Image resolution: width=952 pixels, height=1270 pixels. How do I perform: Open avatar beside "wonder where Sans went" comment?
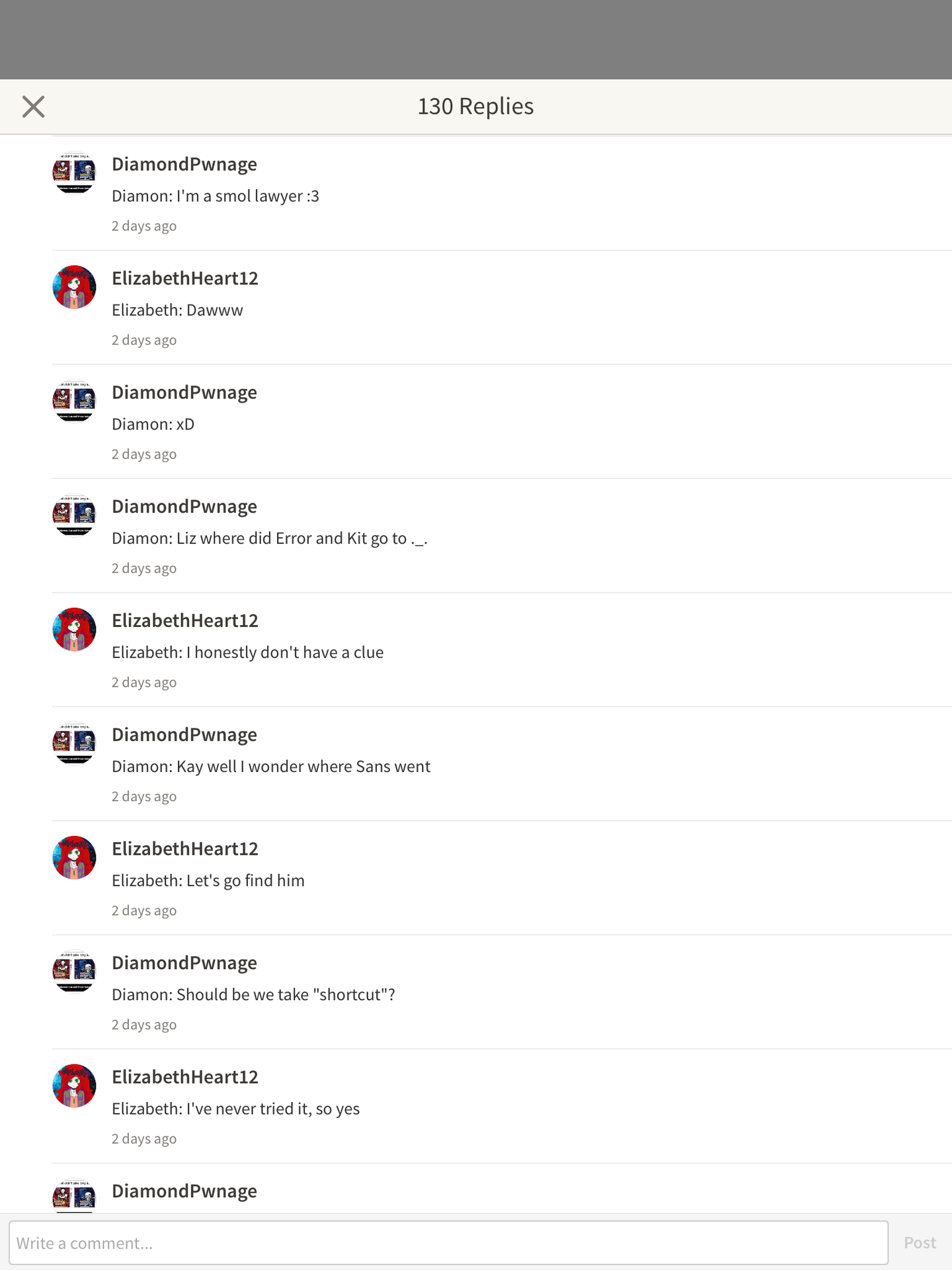pos(74,743)
